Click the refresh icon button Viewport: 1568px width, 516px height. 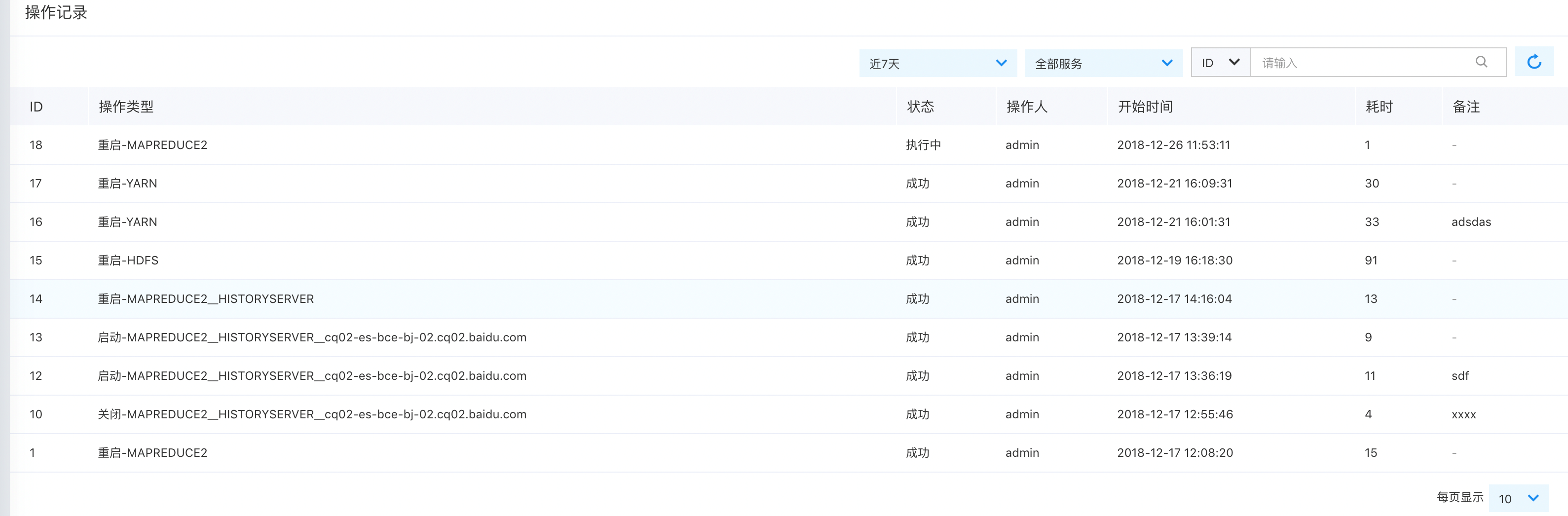pyautogui.click(x=1533, y=62)
